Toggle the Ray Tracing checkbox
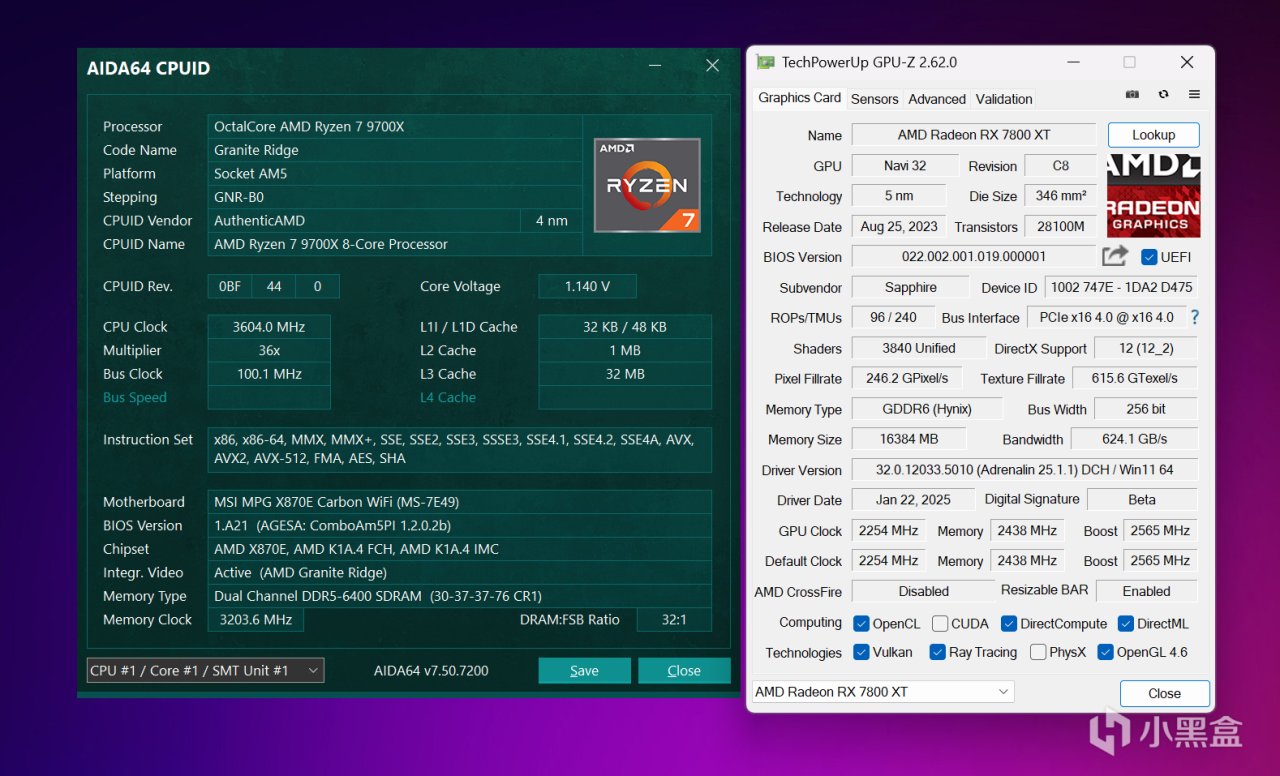This screenshot has width=1280, height=776. pyautogui.click(x=937, y=652)
